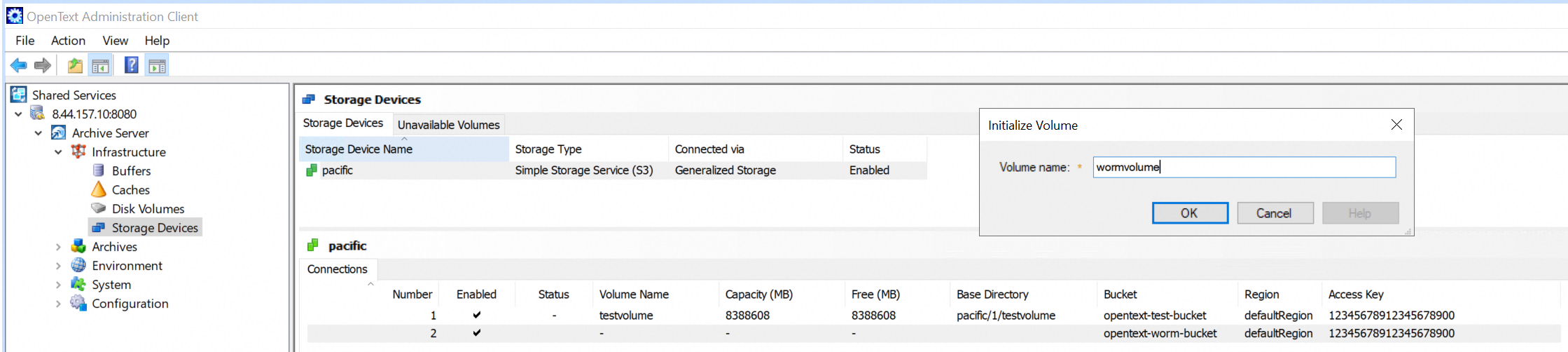Click the testvolume volume name cell

click(x=626, y=315)
